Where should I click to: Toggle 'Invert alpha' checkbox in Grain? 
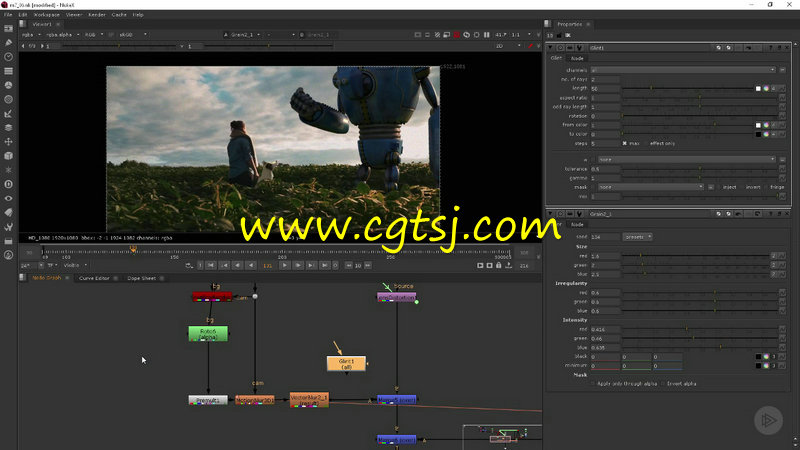pyautogui.click(x=663, y=384)
